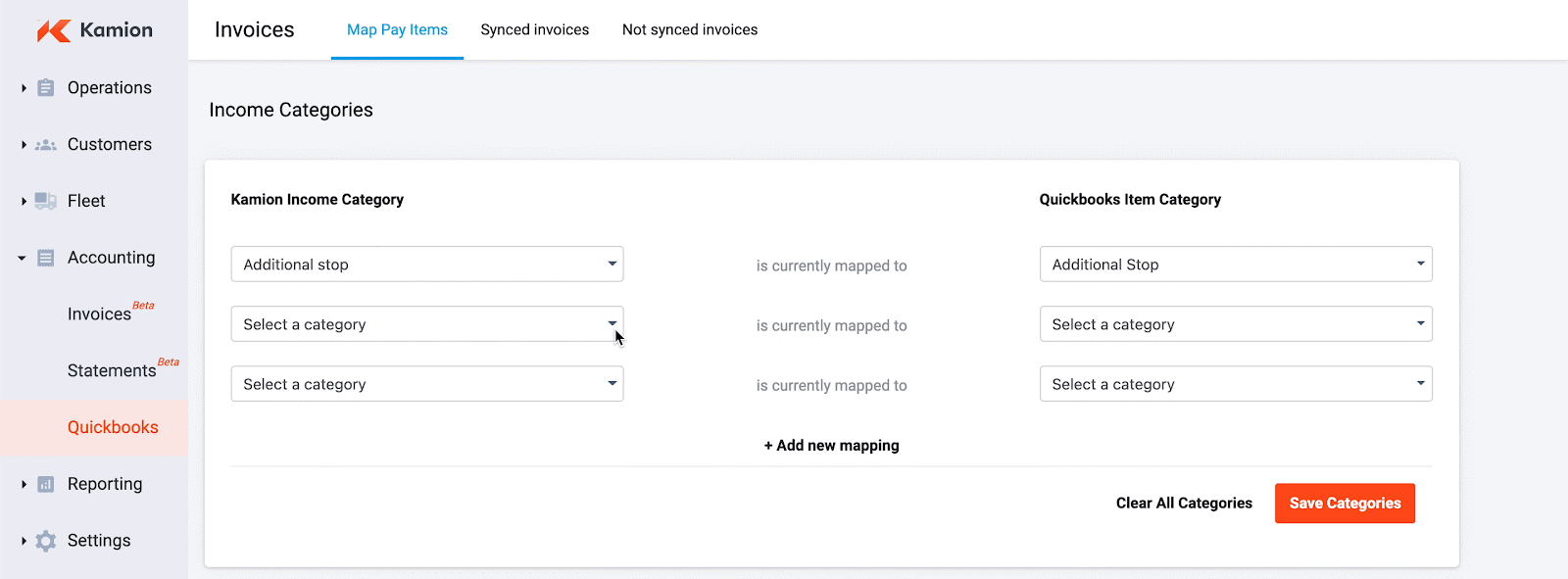Click the Operations clipboard icon
Viewport: 1568px width, 579px height.
click(x=45, y=88)
